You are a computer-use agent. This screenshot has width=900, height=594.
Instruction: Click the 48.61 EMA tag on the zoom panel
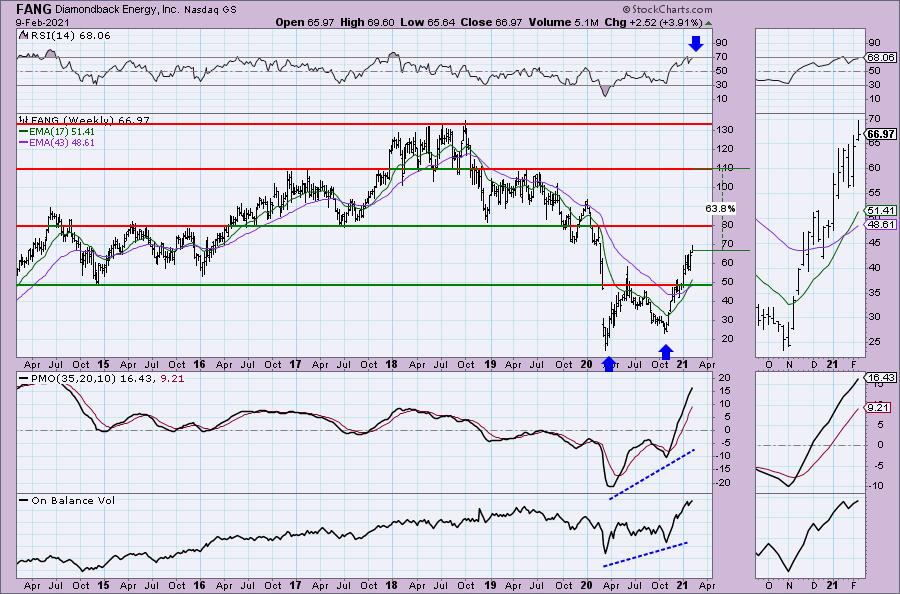[880, 224]
